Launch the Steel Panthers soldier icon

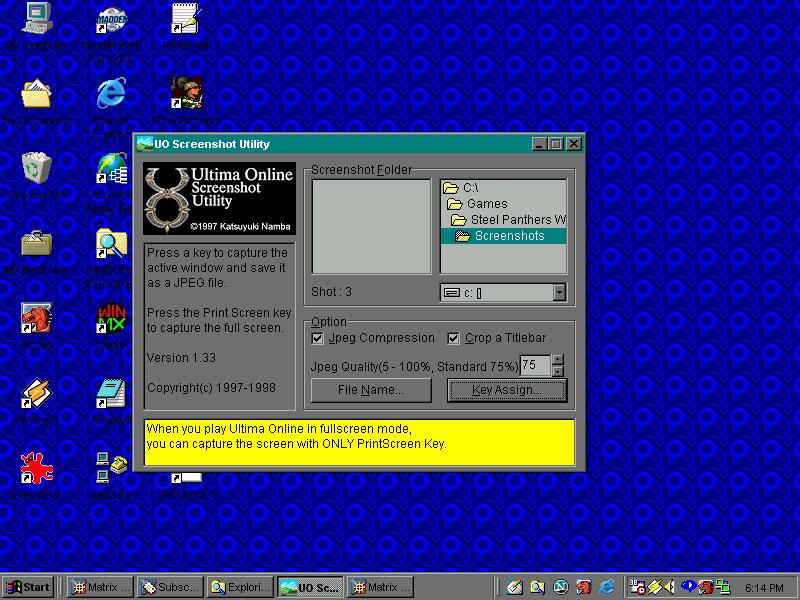186,94
